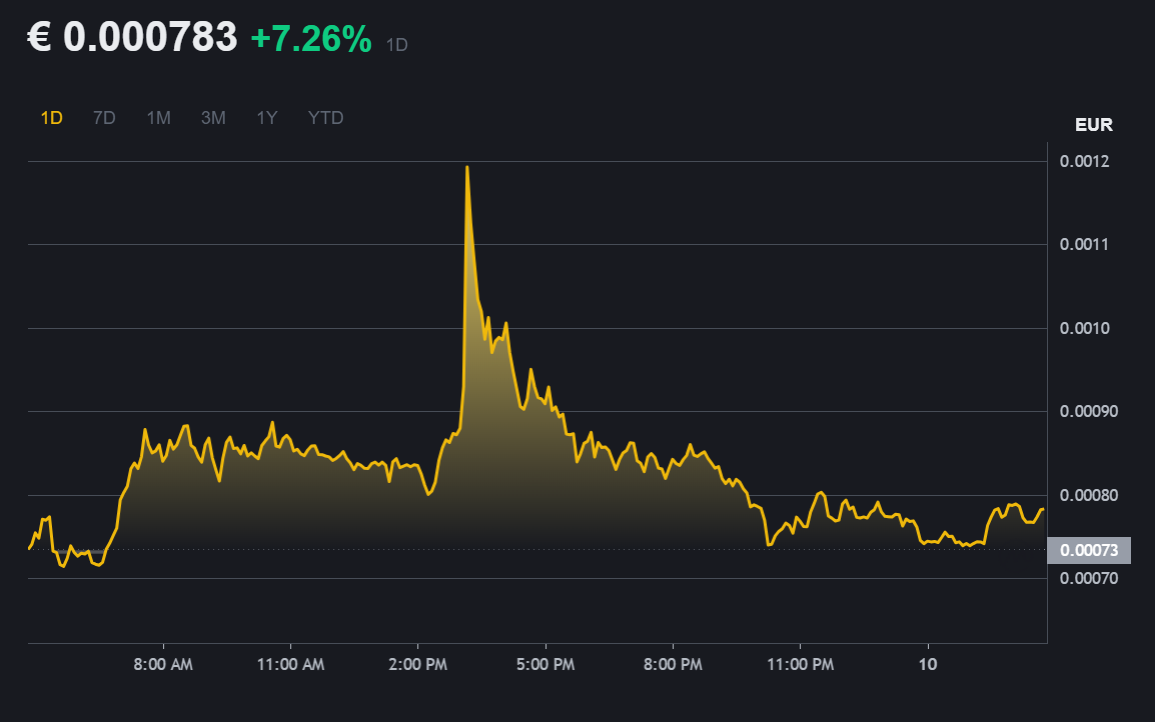
Task: Click the EUR currency label above axis
Action: tap(1093, 126)
